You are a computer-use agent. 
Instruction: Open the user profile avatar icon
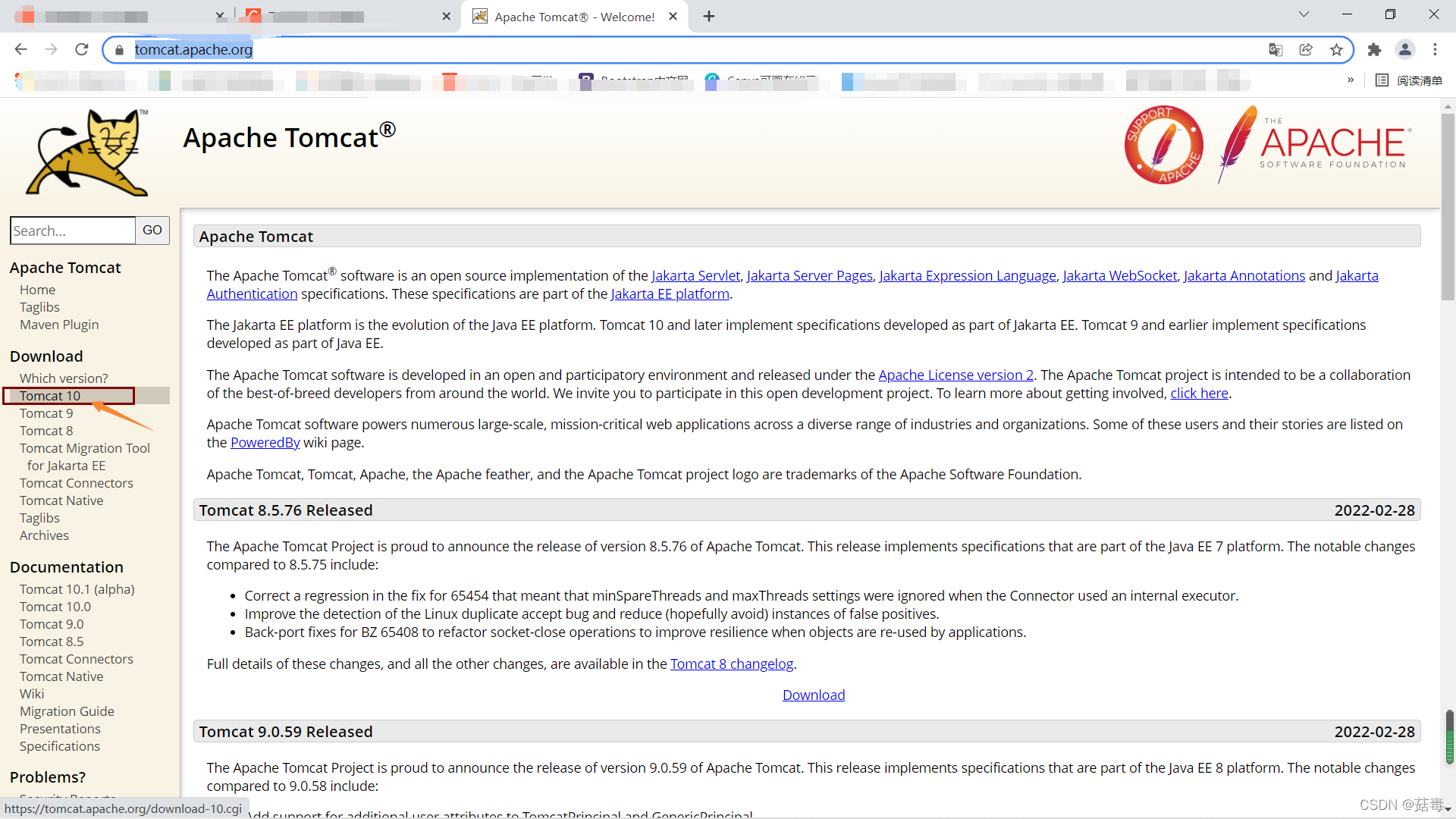point(1404,50)
